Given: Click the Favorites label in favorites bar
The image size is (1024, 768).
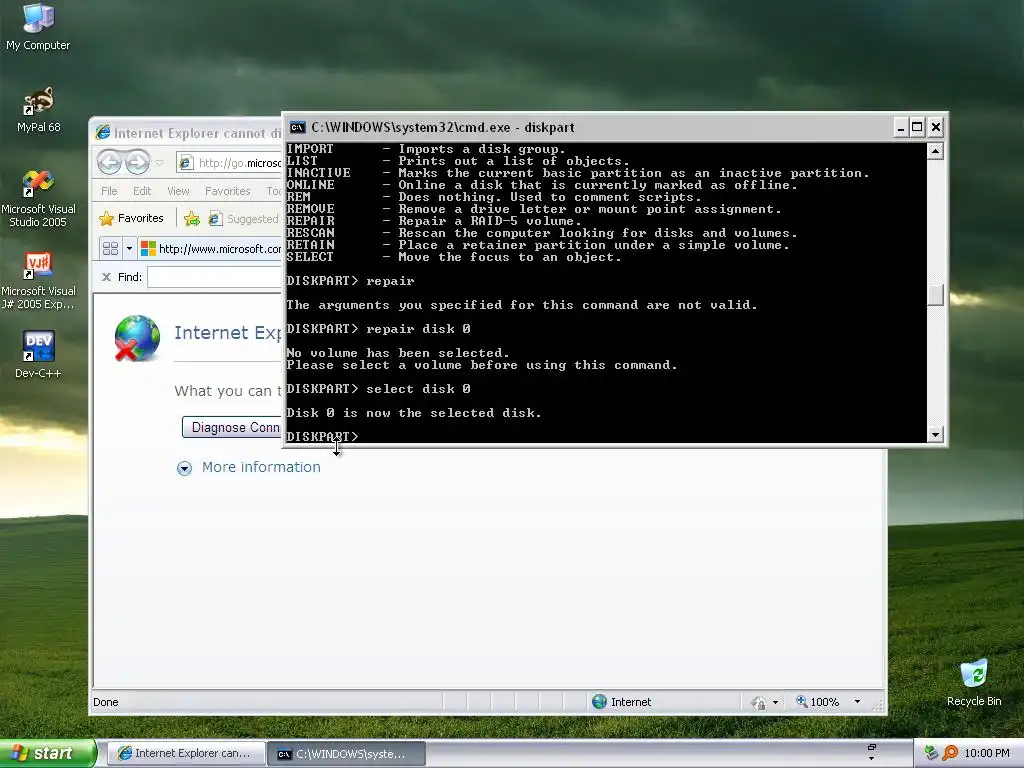Looking at the screenshot, I should point(140,218).
